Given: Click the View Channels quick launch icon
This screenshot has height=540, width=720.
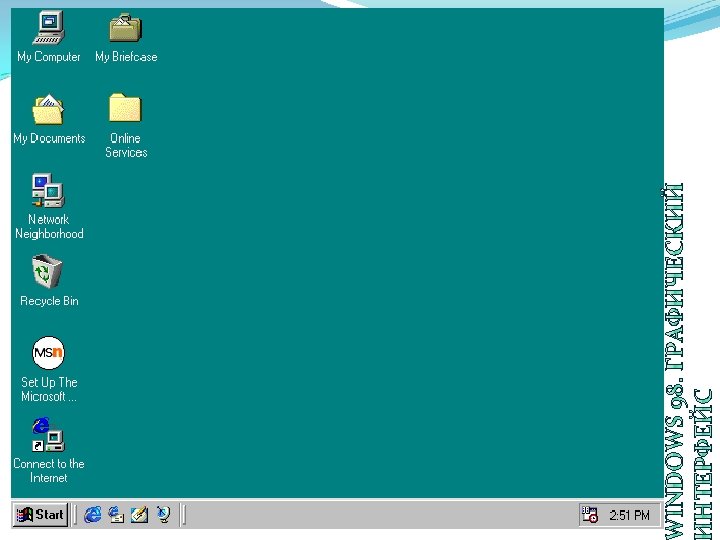Looking at the screenshot, I should coord(163,514).
